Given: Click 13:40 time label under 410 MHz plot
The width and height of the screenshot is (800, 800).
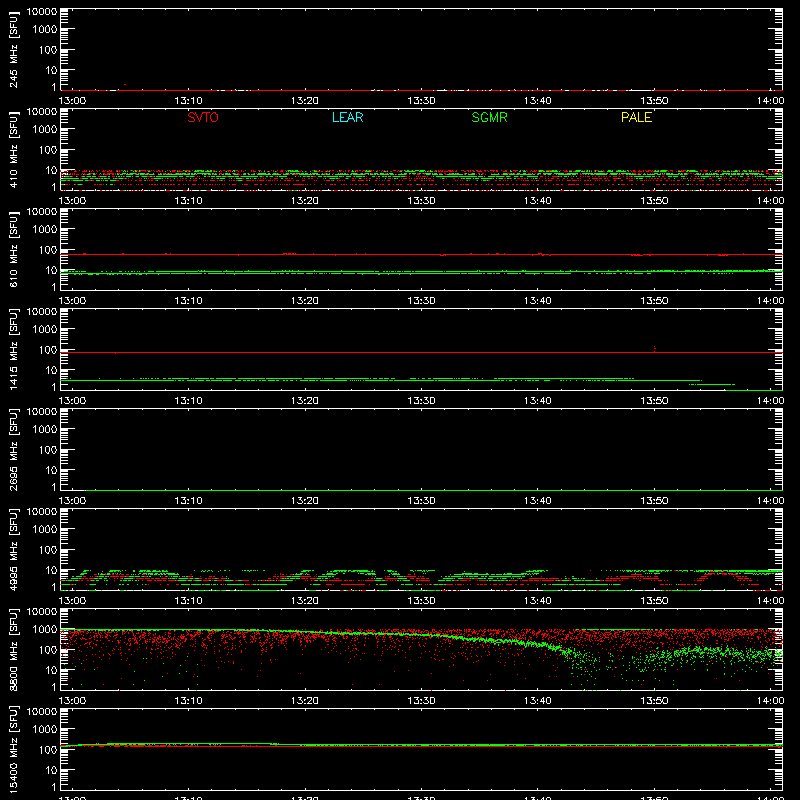Looking at the screenshot, I should click(x=538, y=201).
